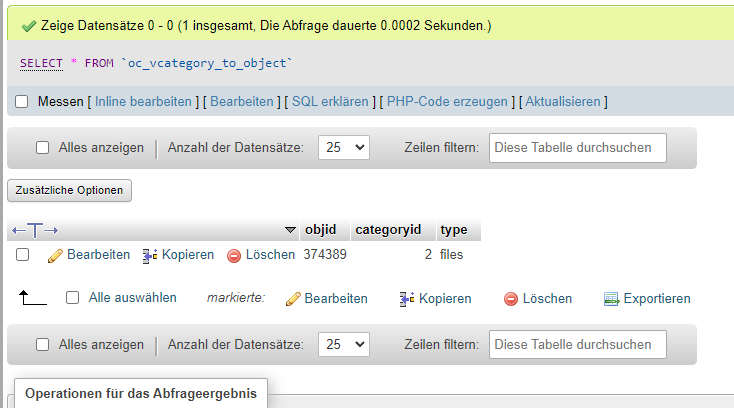Screen dimensions: 734x408
Task: Open the upper Anzahl der Datensätze dropdown
Action: (x=344, y=147)
